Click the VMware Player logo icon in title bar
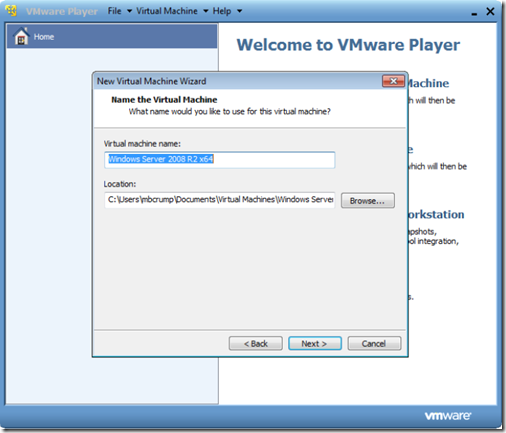This screenshot has height=433, width=506. pos(11,10)
